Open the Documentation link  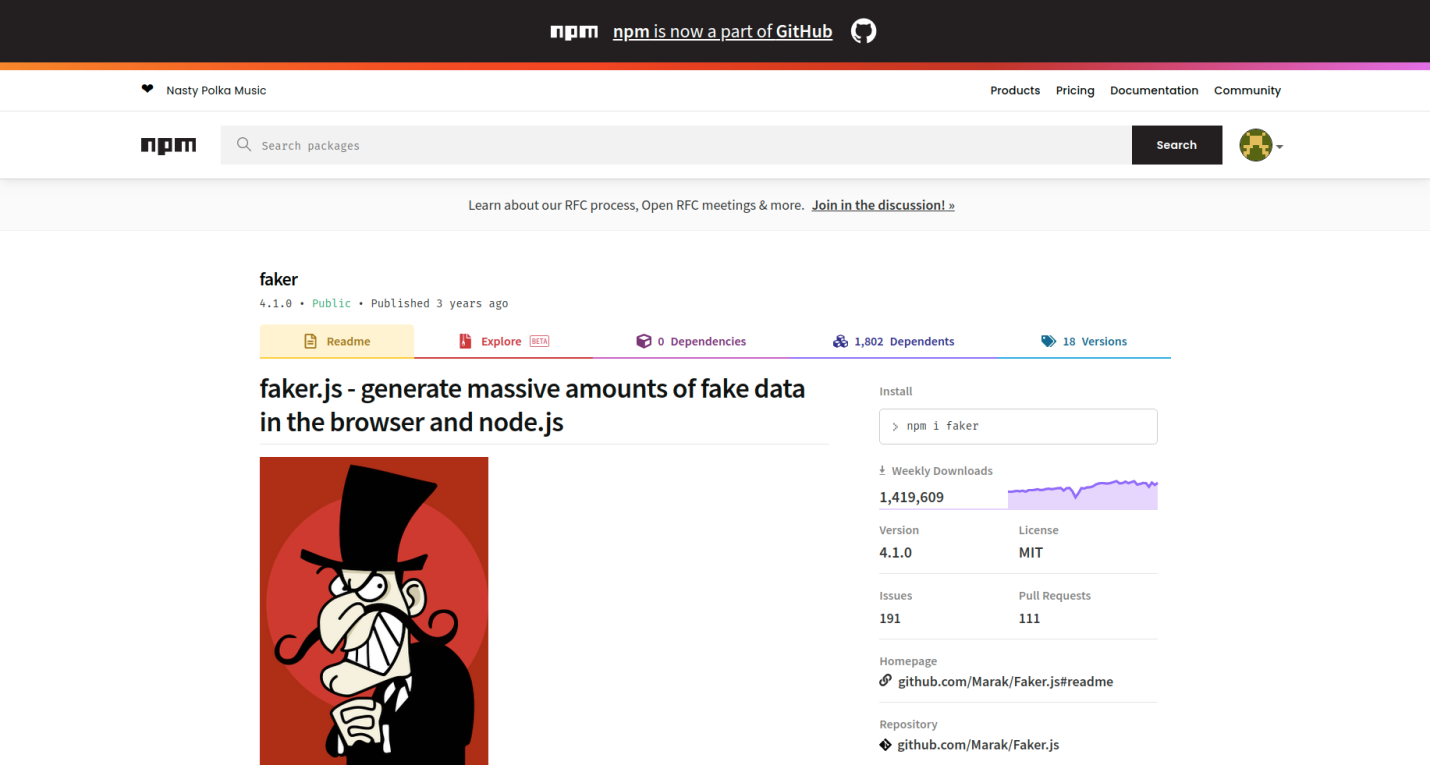tap(1154, 90)
